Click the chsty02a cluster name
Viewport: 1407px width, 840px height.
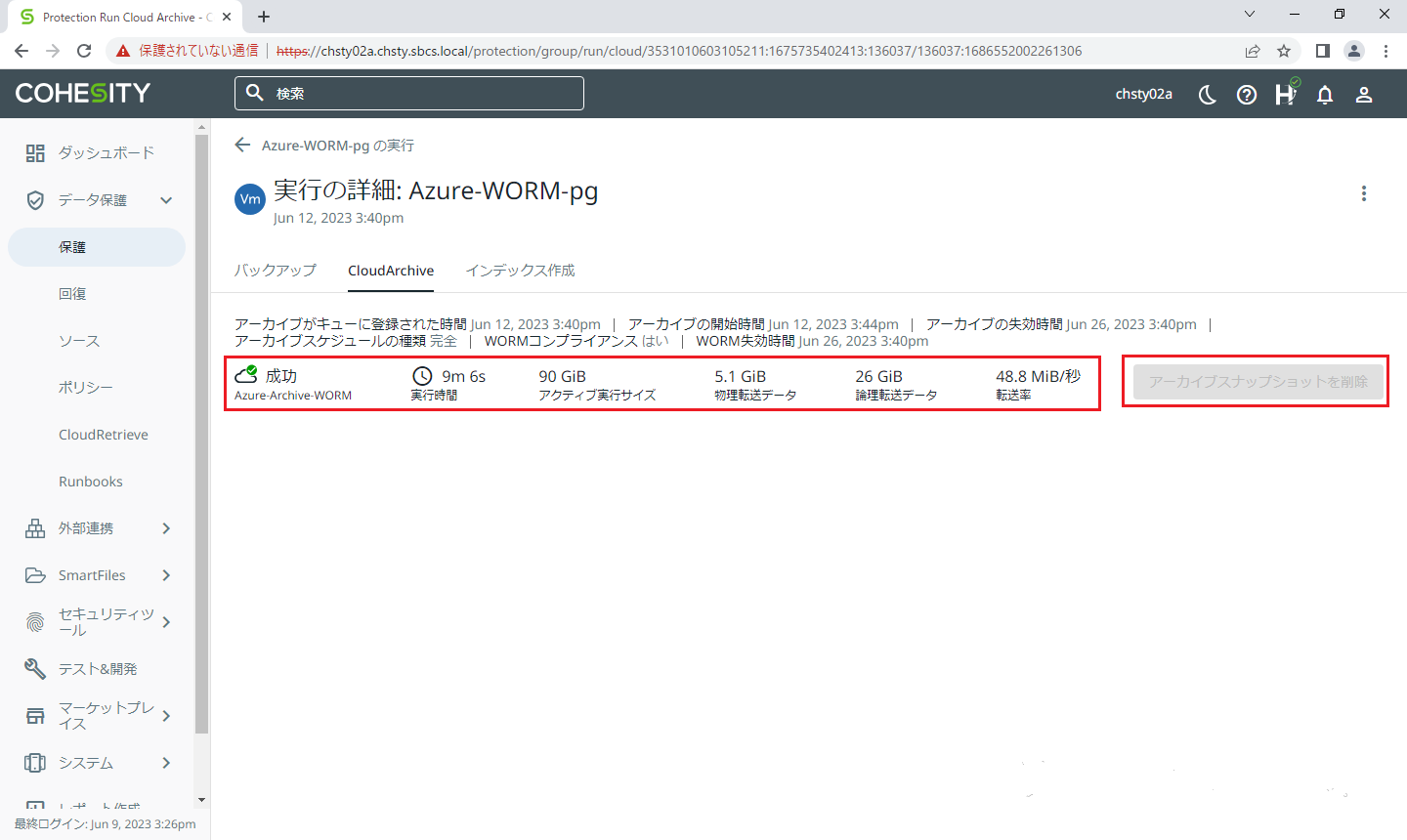(1144, 94)
